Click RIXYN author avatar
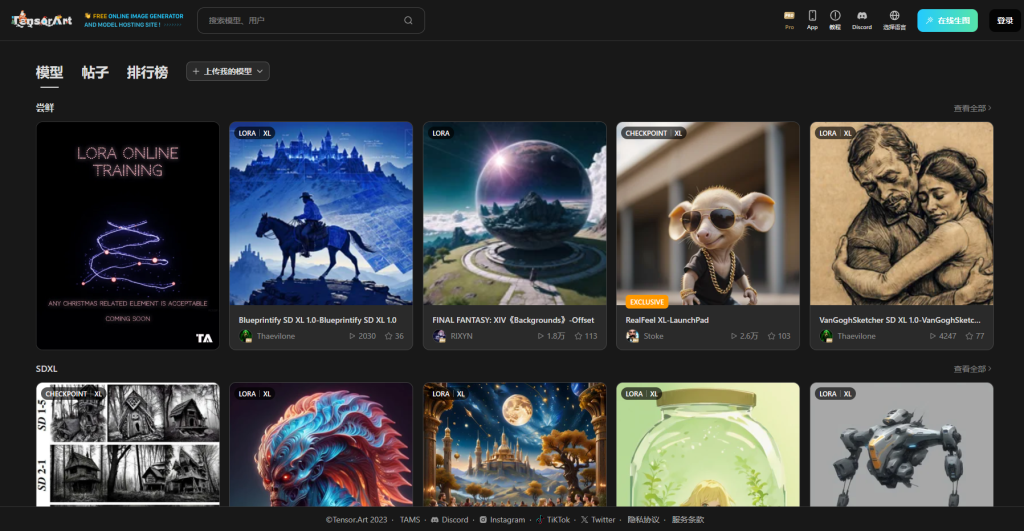This screenshot has width=1024, height=531. 439,336
